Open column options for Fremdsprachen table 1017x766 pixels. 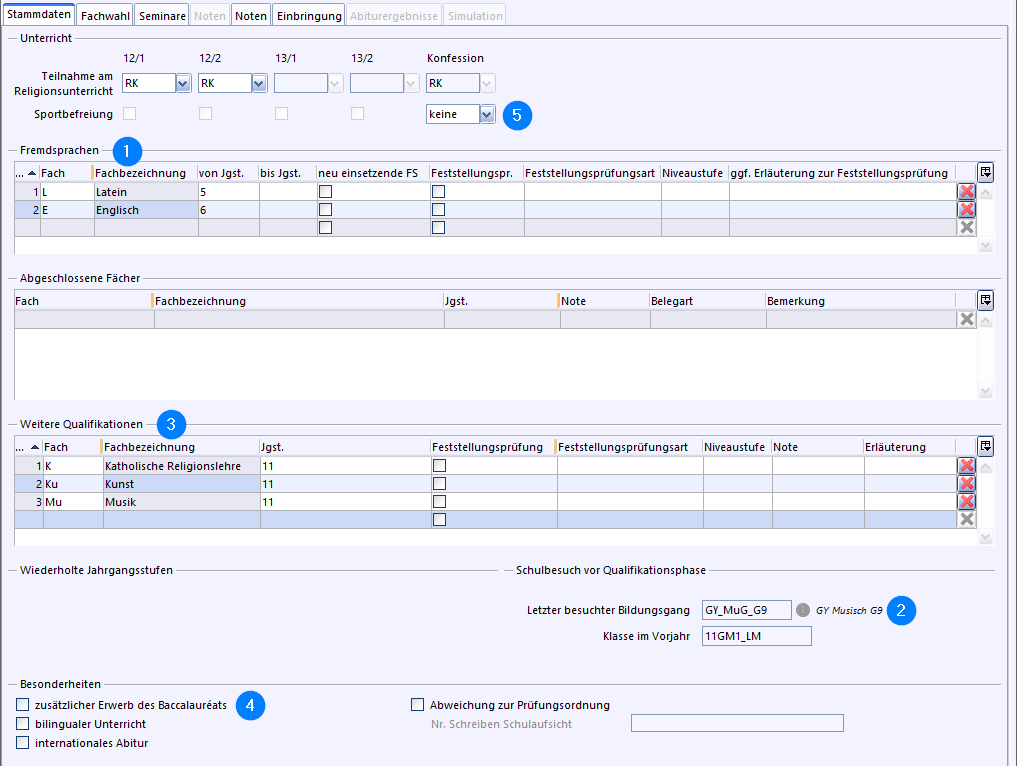point(985,173)
